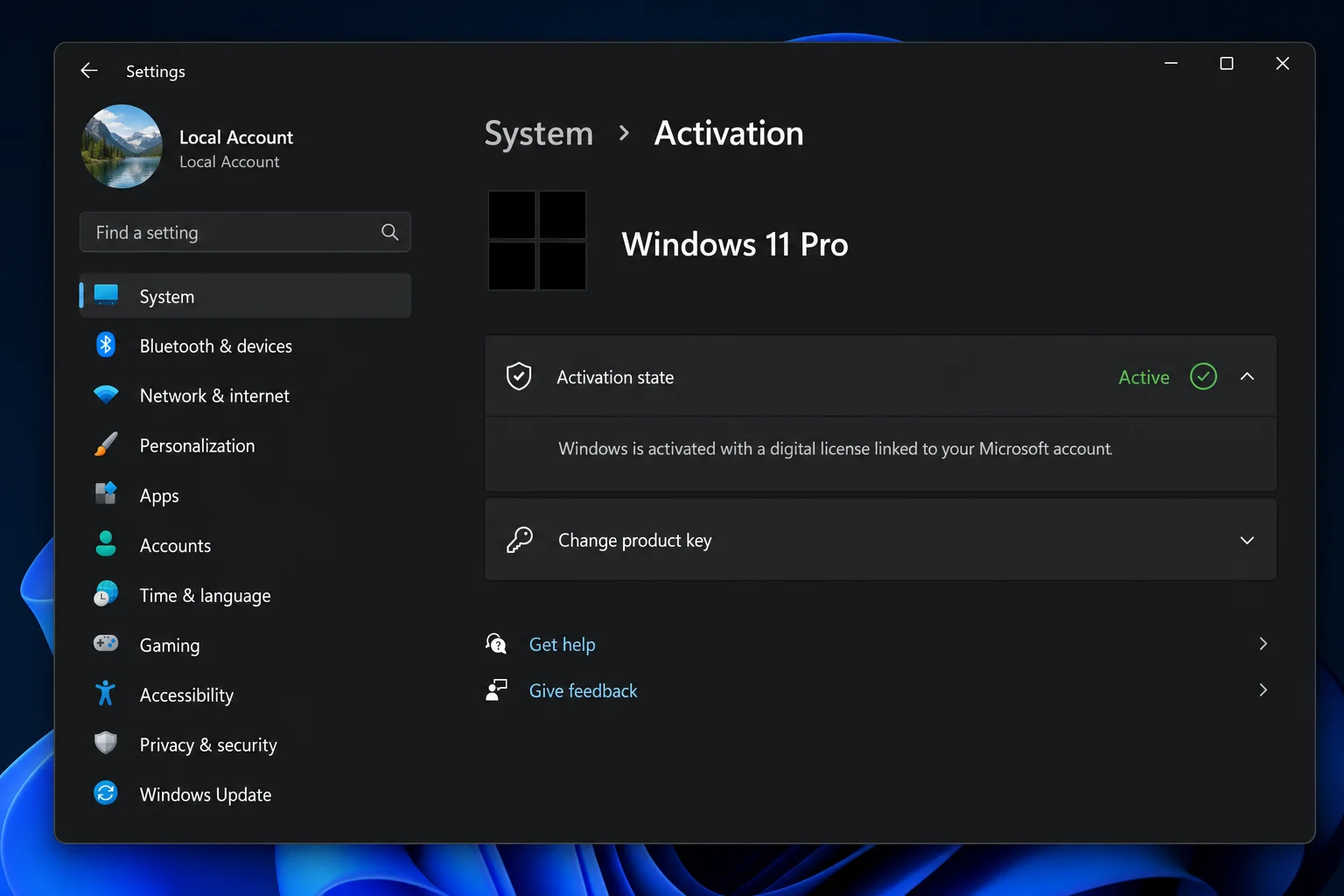Open Apps settings label

(159, 496)
